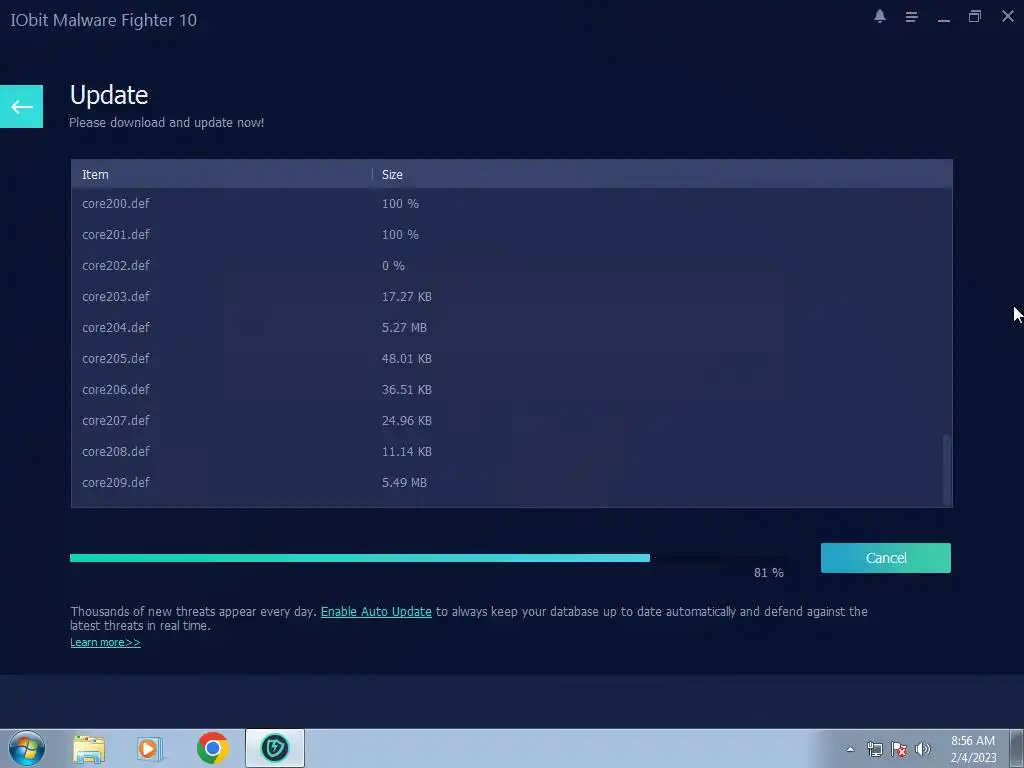This screenshot has width=1024, height=768.
Task: Click the IObit Malware Fighter taskbar icon
Action: click(275, 748)
